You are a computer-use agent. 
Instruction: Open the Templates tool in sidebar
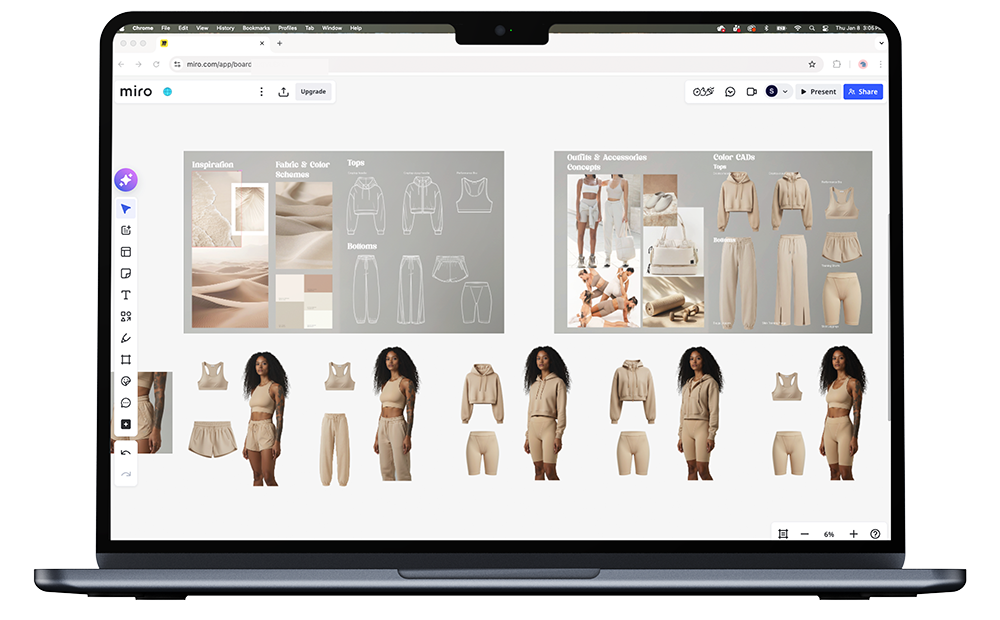[126, 252]
